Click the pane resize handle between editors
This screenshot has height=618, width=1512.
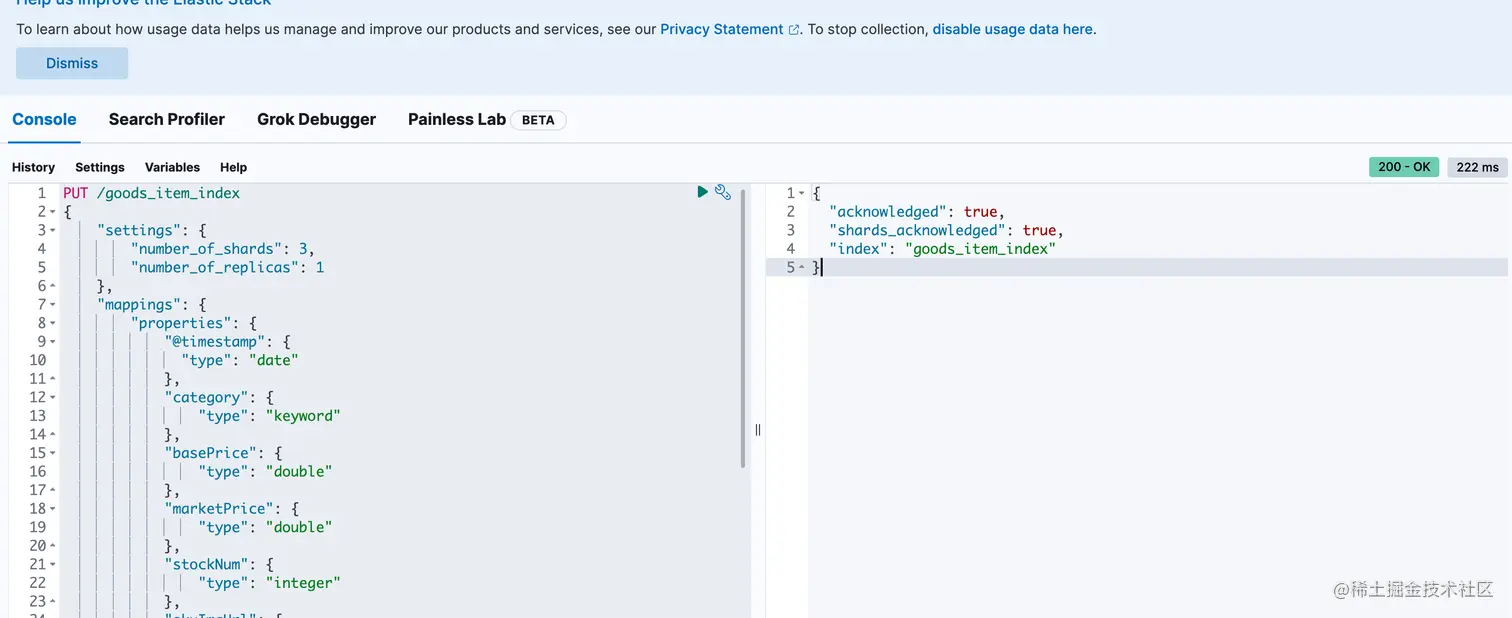tap(758, 430)
